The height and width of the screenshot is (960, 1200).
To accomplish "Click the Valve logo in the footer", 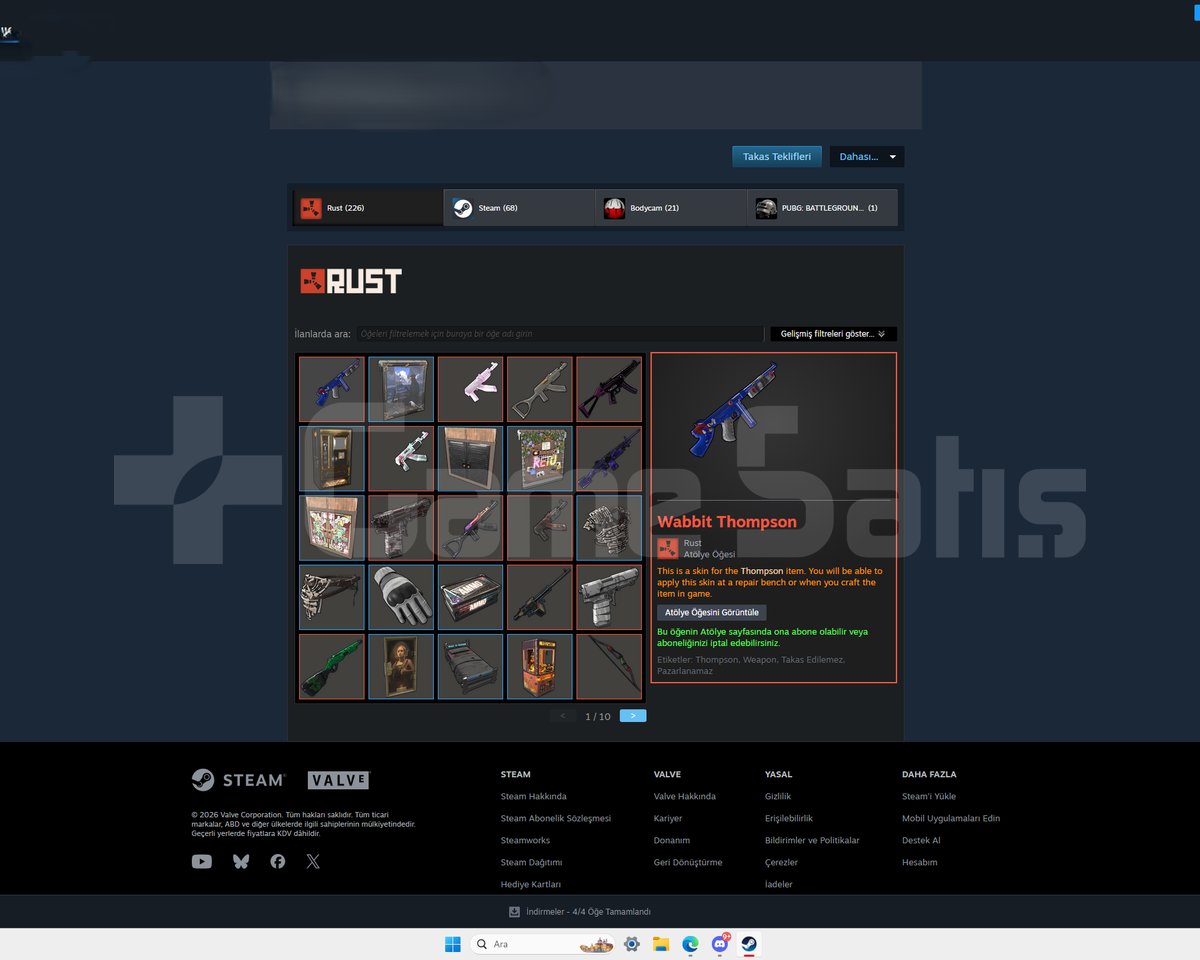I will [338, 780].
